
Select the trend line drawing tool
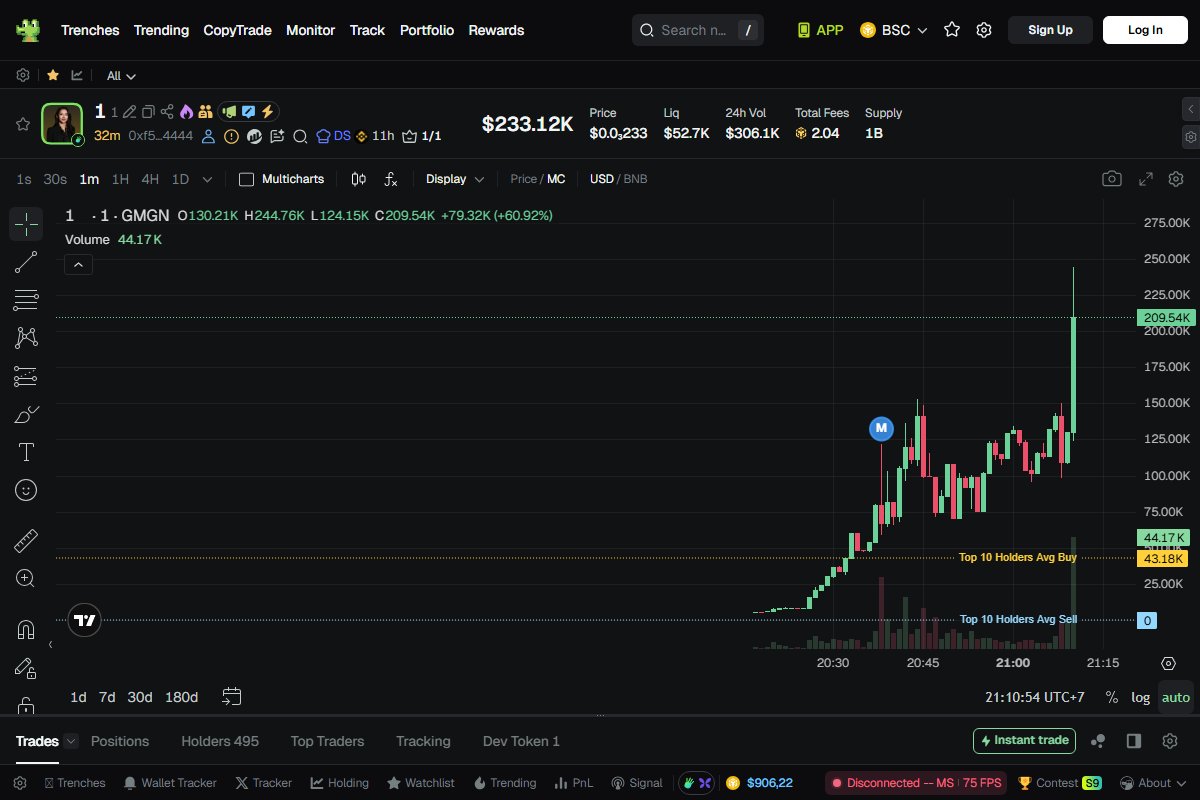(x=26, y=262)
